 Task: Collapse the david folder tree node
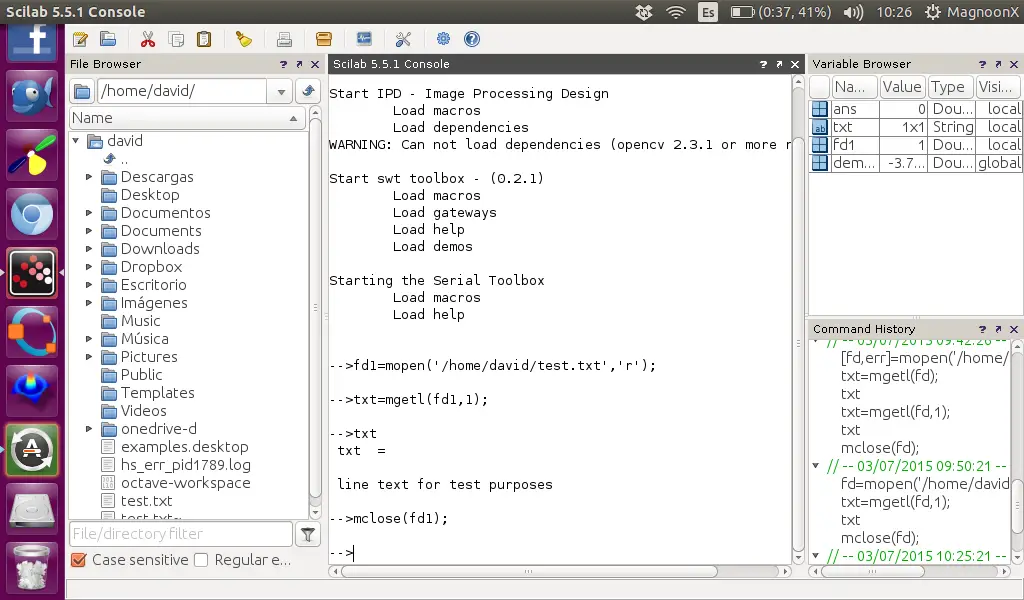[x=76, y=141]
